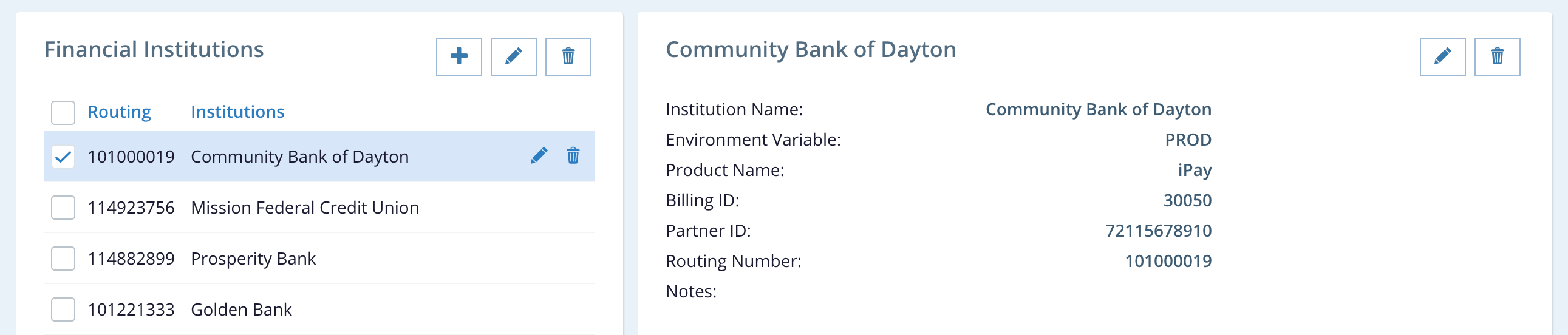This screenshot has width=1568, height=335.
Task: Edit the Community Bank of Dayton row
Action: [539, 155]
